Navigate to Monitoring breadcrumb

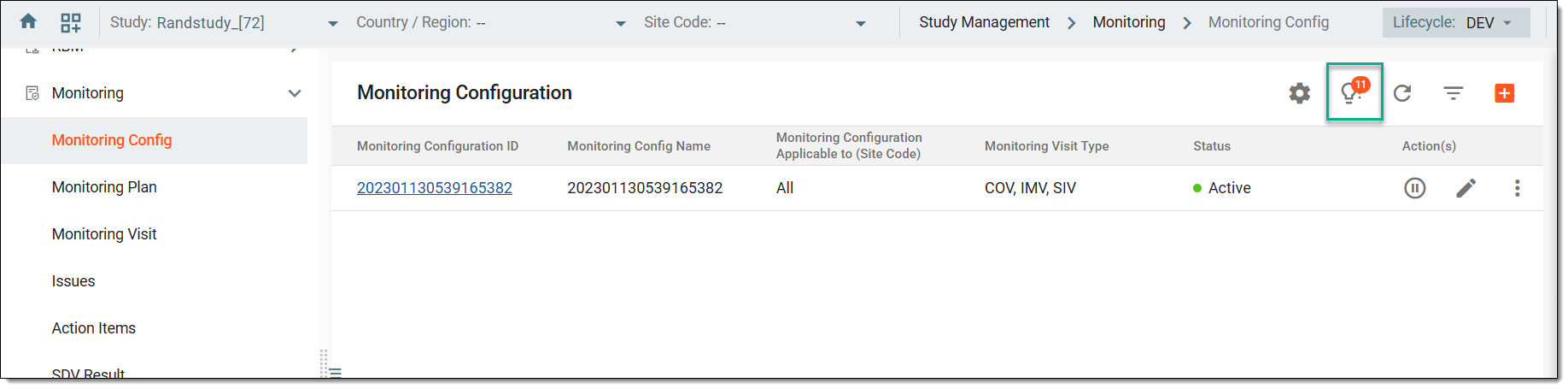1128,22
